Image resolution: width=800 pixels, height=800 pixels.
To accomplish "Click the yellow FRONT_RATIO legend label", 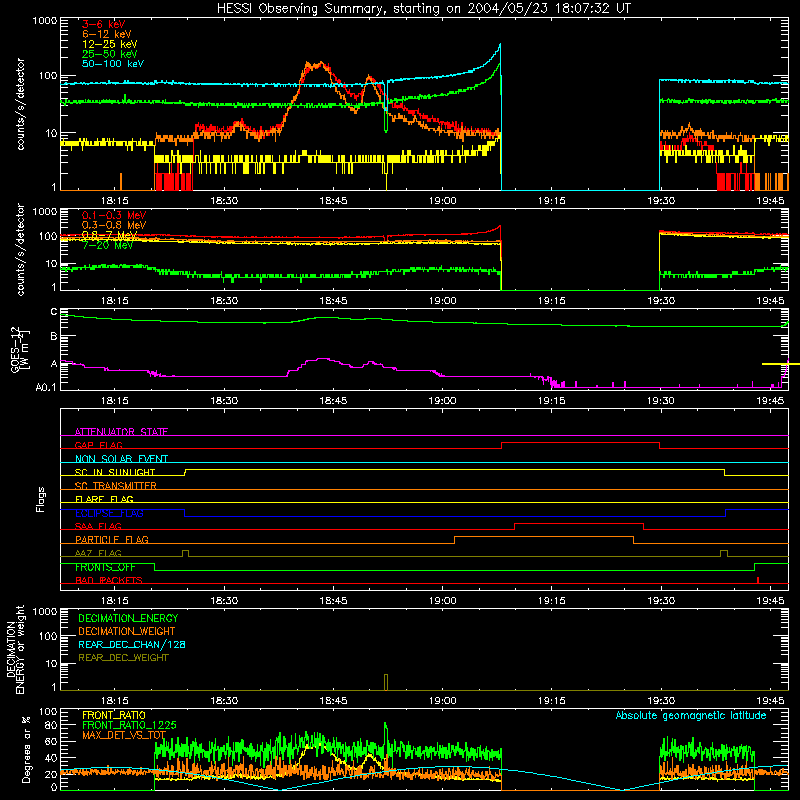I will pyautogui.click(x=114, y=715).
